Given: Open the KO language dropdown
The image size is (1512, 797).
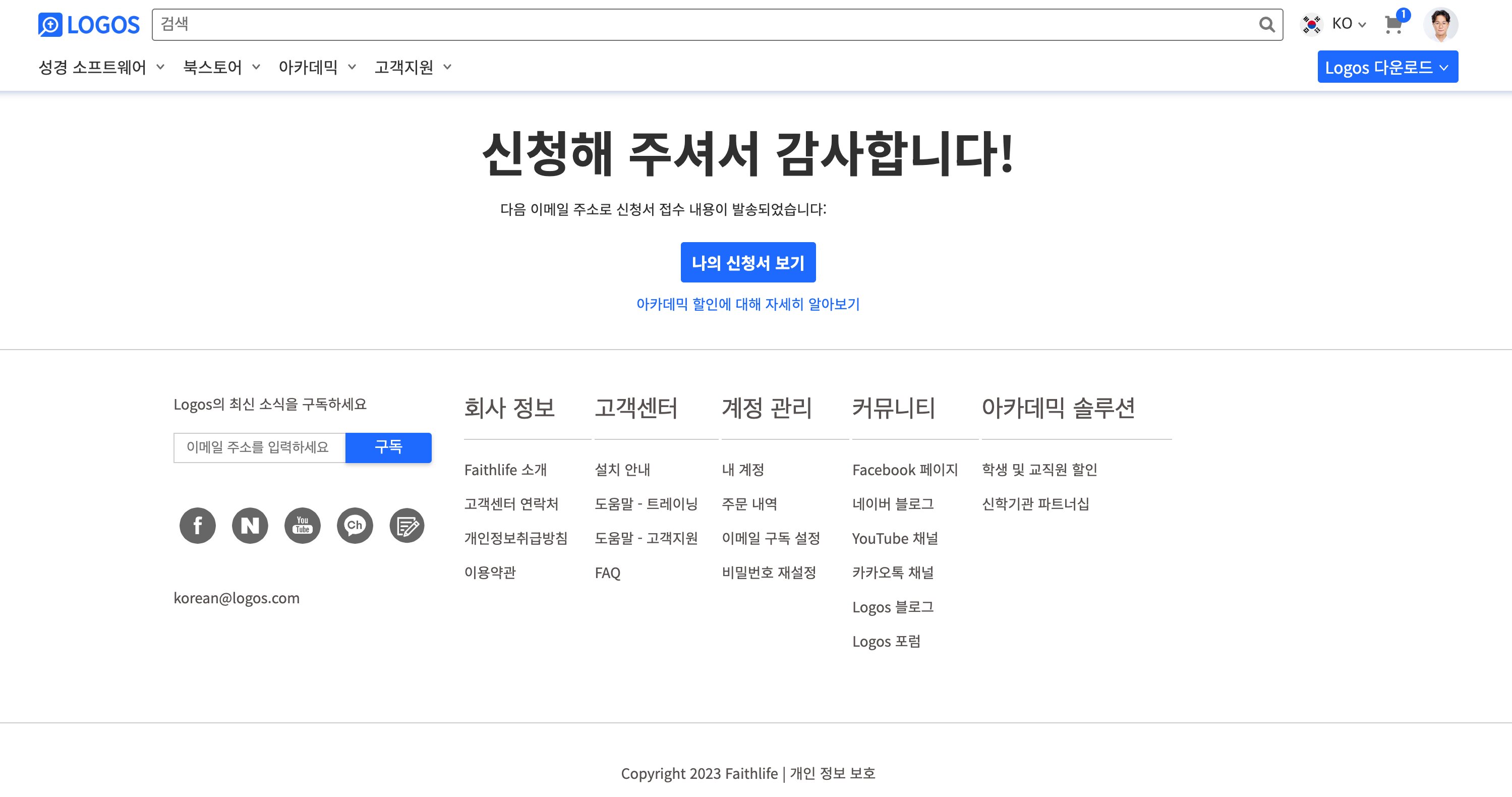Looking at the screenshot, I should tap(1349, 24).
